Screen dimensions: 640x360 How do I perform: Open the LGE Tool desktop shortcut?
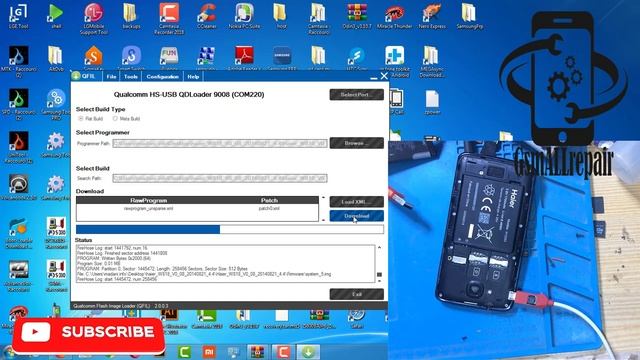(18, 16)
